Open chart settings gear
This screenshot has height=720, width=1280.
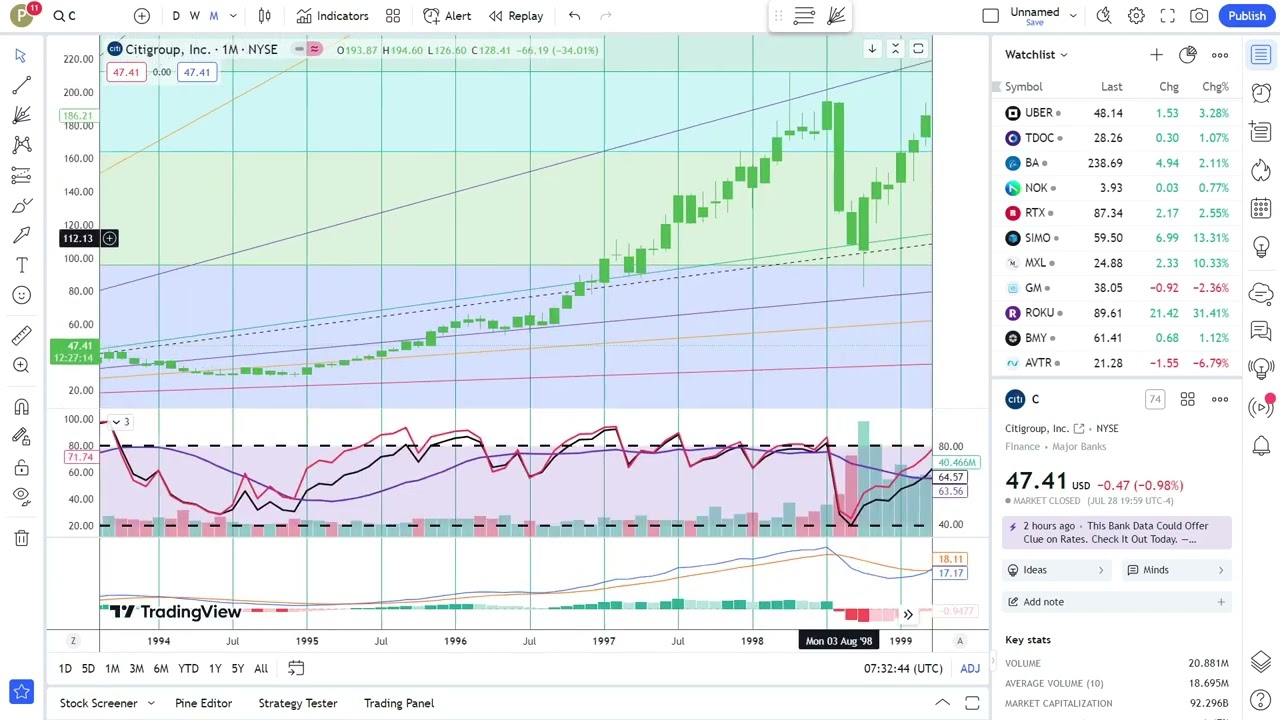[x=1136, y=16]
